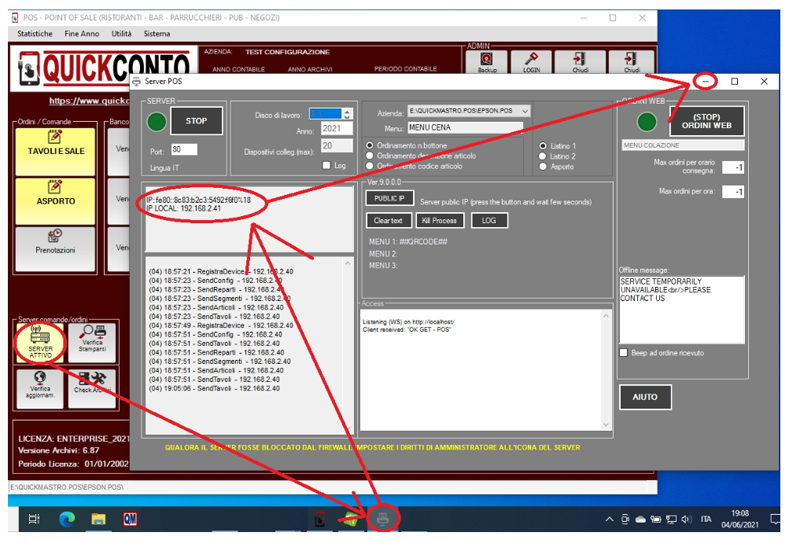The image size is (800, 547).
Task: Click the Offline message text box
Action: click(682, 310)
